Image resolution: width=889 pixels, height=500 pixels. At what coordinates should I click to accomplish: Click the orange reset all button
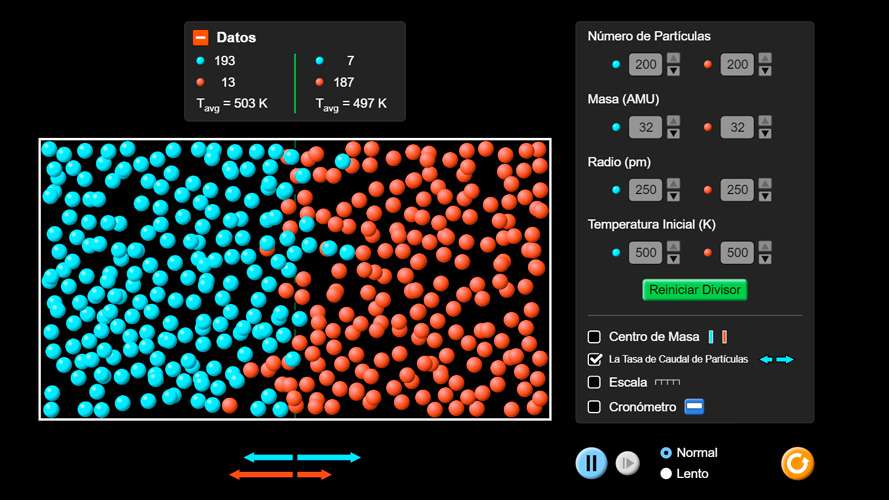(797, 463)
